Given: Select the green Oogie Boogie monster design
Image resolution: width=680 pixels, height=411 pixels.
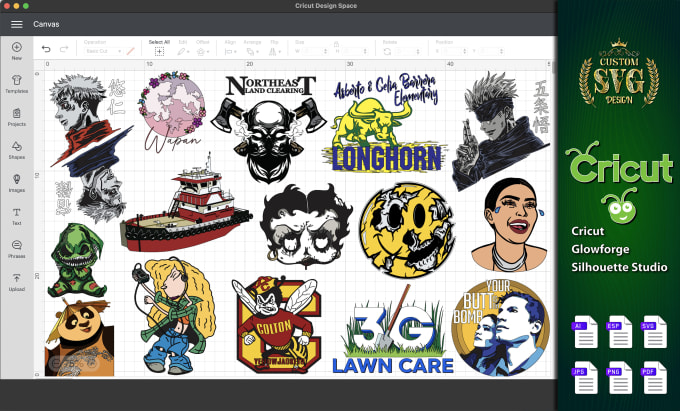Looking at the screenshot, I should coord(77,260).
